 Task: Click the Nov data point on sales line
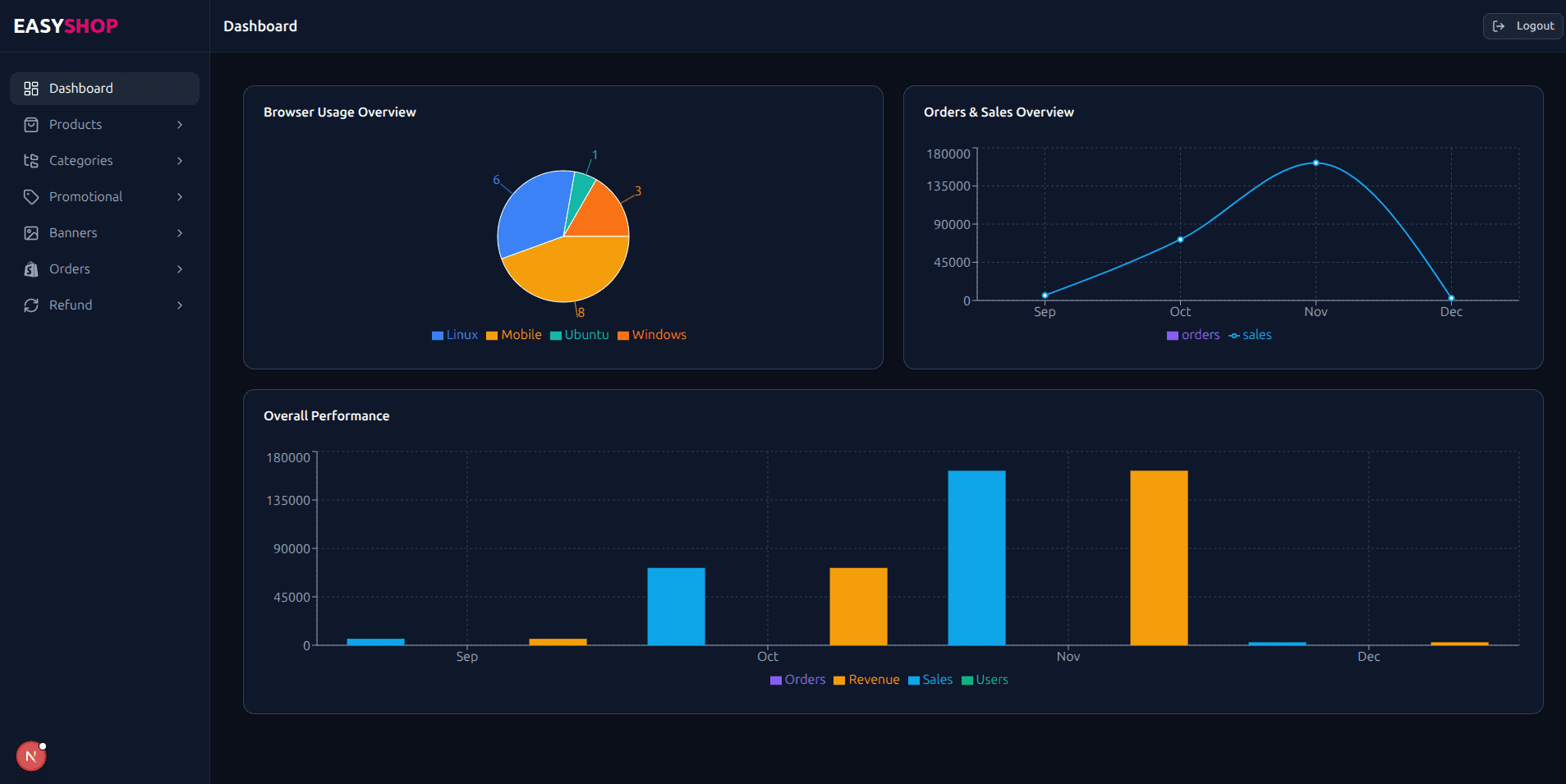pos(1316,163)
